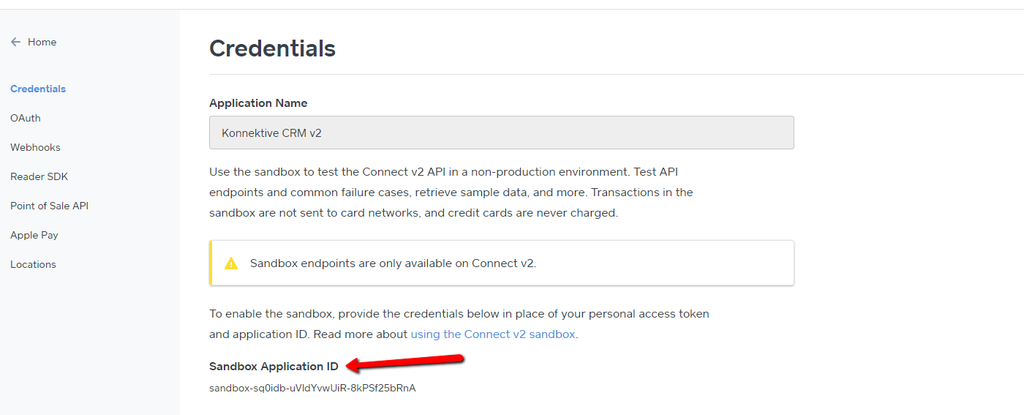Navigate to Reader SDK settings

pos(39,177)
